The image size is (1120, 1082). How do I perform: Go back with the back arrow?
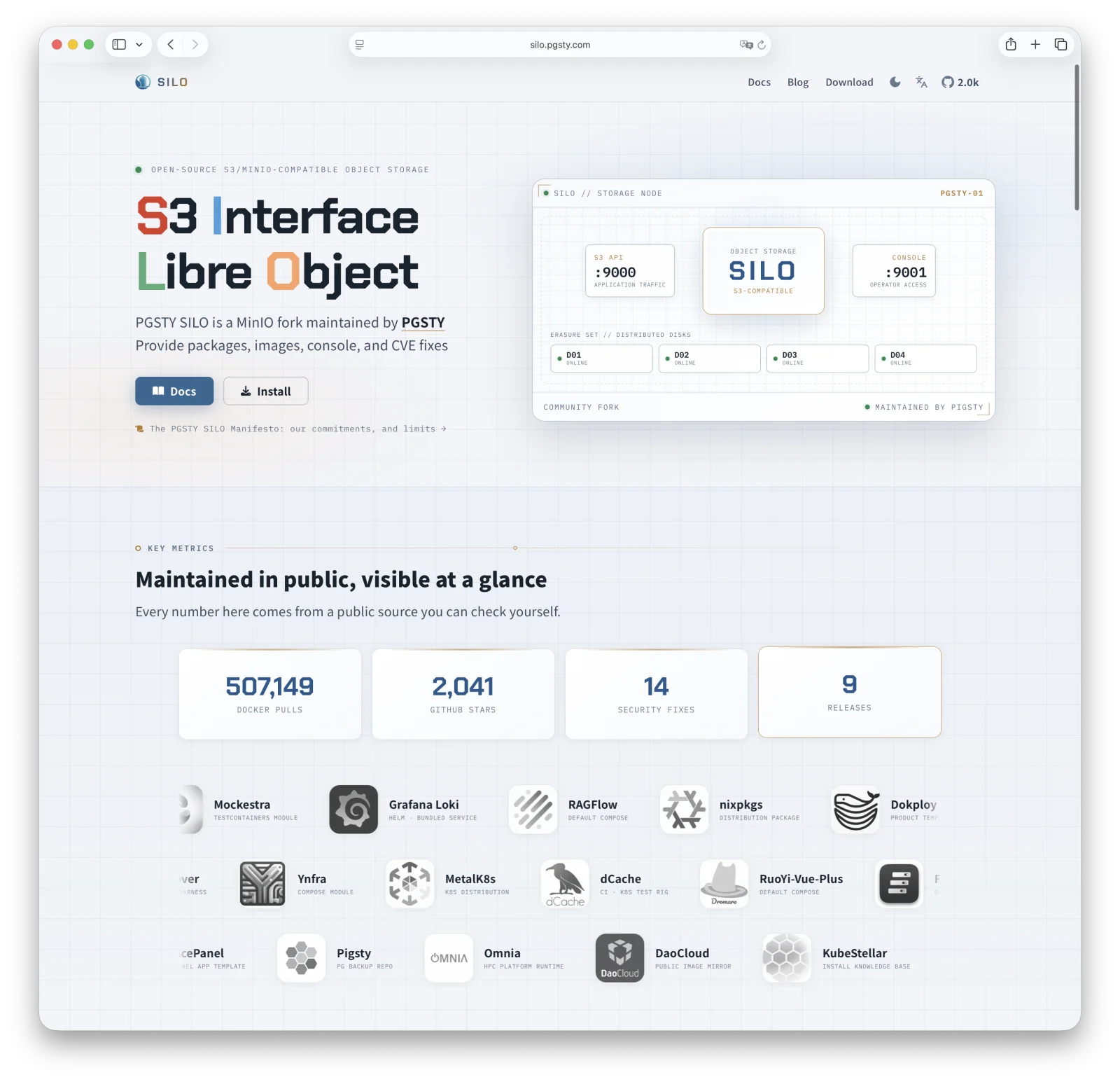171,44
